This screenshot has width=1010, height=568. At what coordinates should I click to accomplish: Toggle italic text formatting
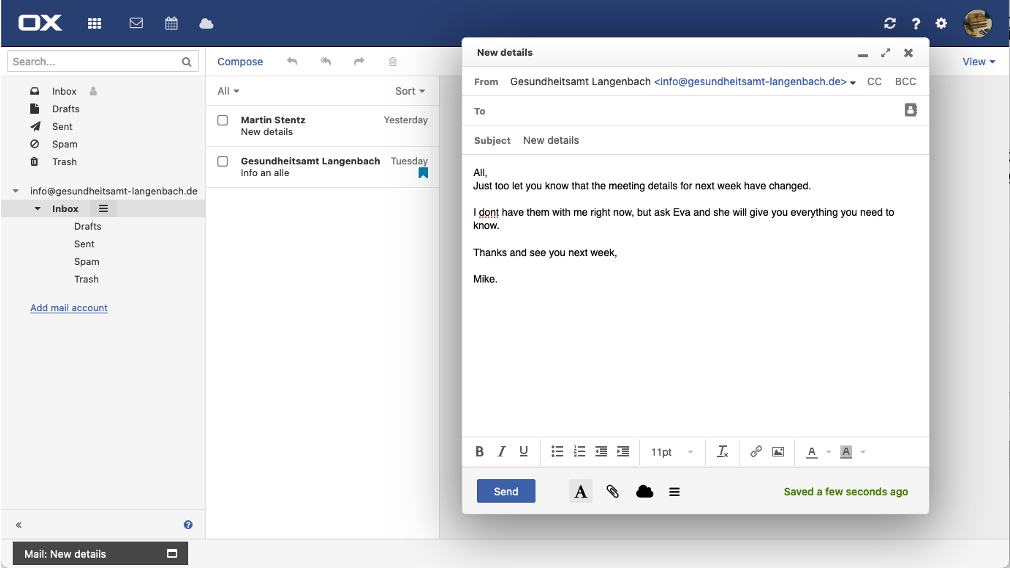[502, 452]
